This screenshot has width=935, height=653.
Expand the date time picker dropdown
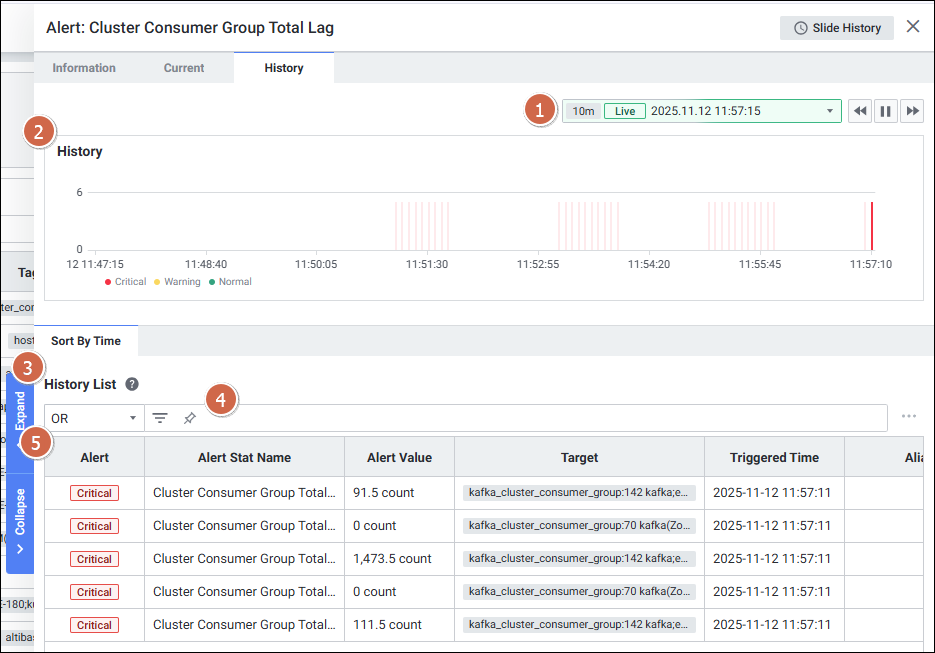click(829, 111)
